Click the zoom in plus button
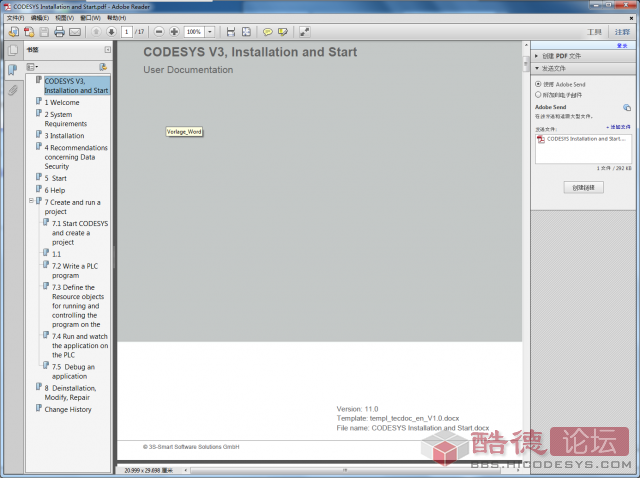Image resolution: width=640 pixels, height=478 pixels. 174,32
